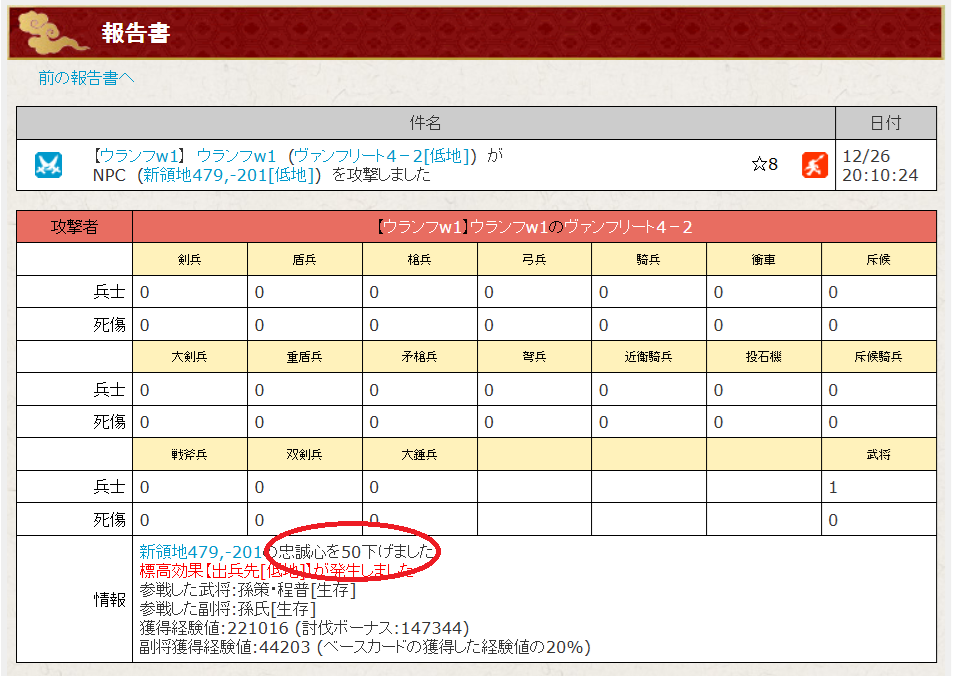This screenshot has width=954, height=676.
Task: Click the ☆8 star rating
Action: pyautogui.click(x=765, y=164)
